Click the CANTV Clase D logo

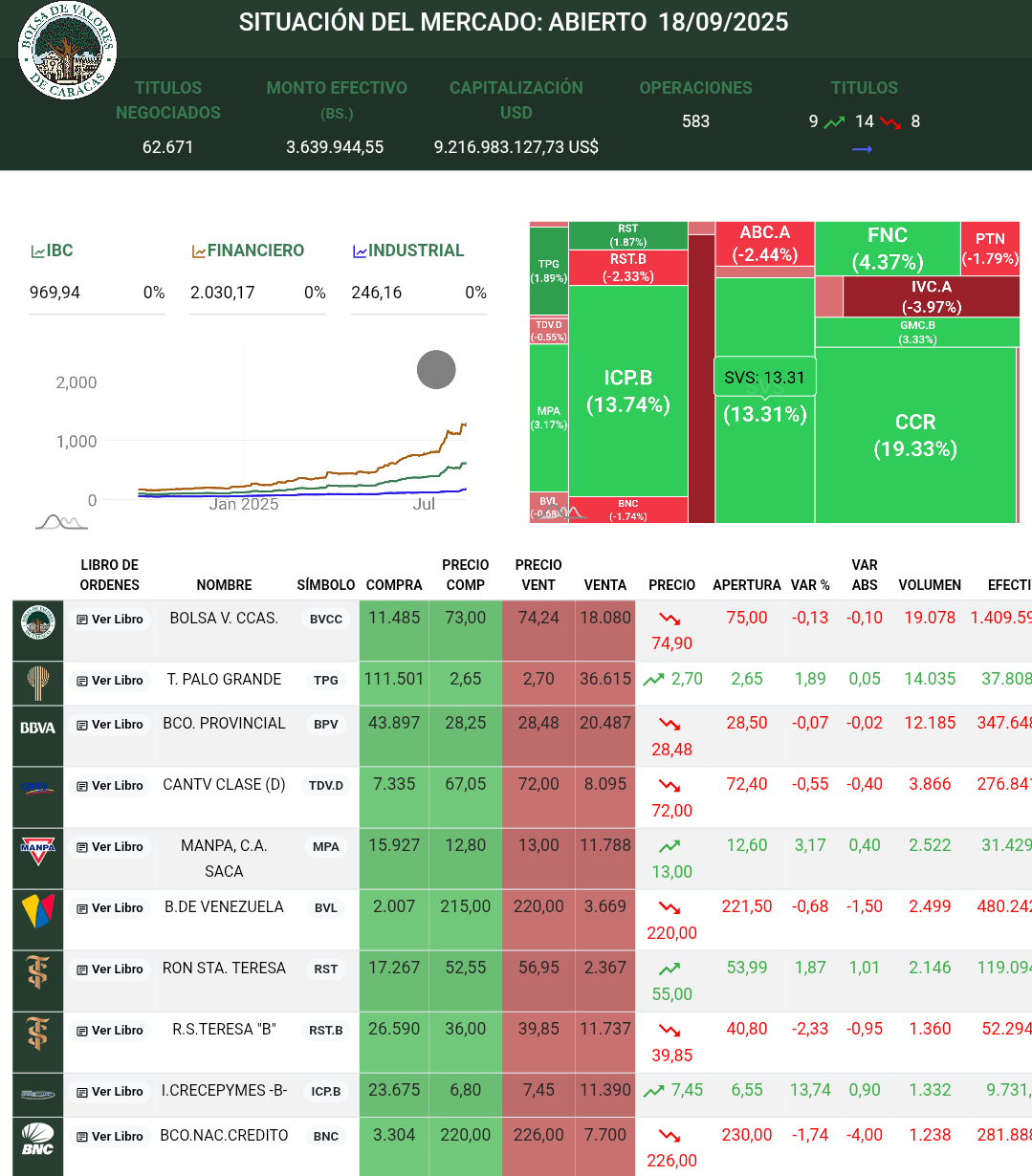(x=37, y=788)
